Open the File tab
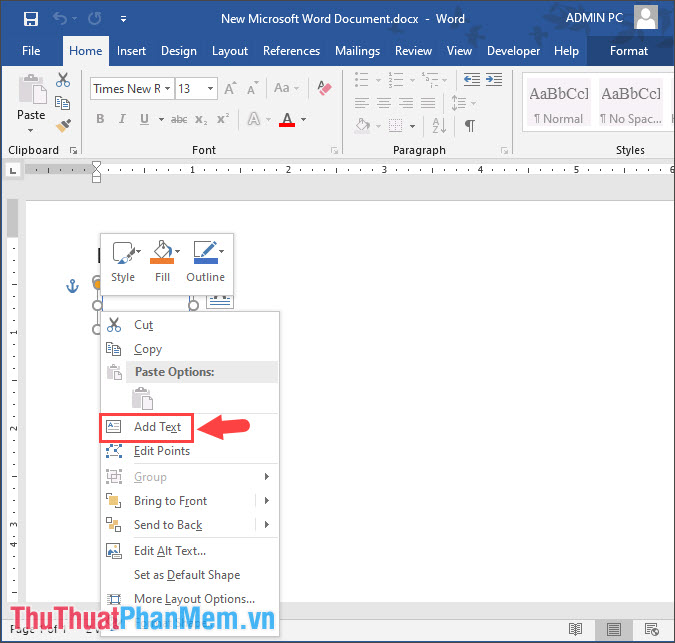This screenshot has width=675, height=643. [x=31, y=51]
